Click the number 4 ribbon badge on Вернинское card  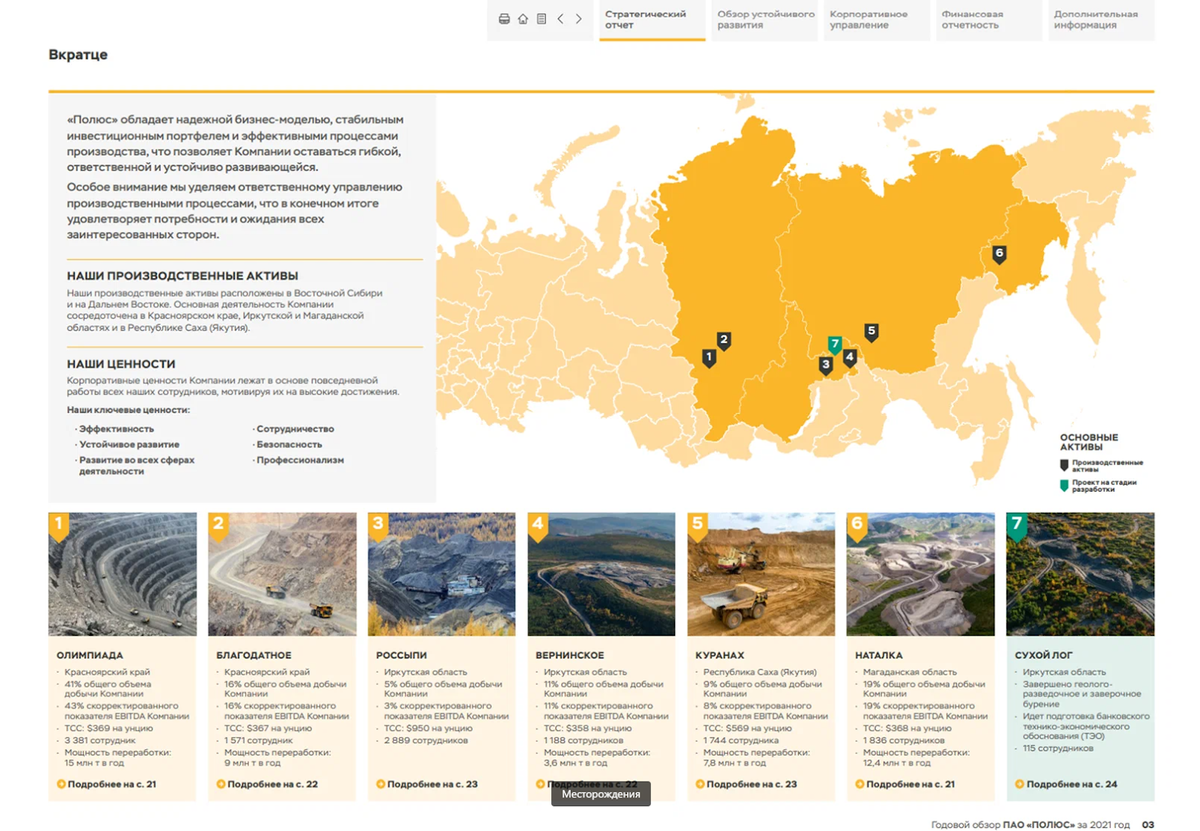click(x=538, y=526)
